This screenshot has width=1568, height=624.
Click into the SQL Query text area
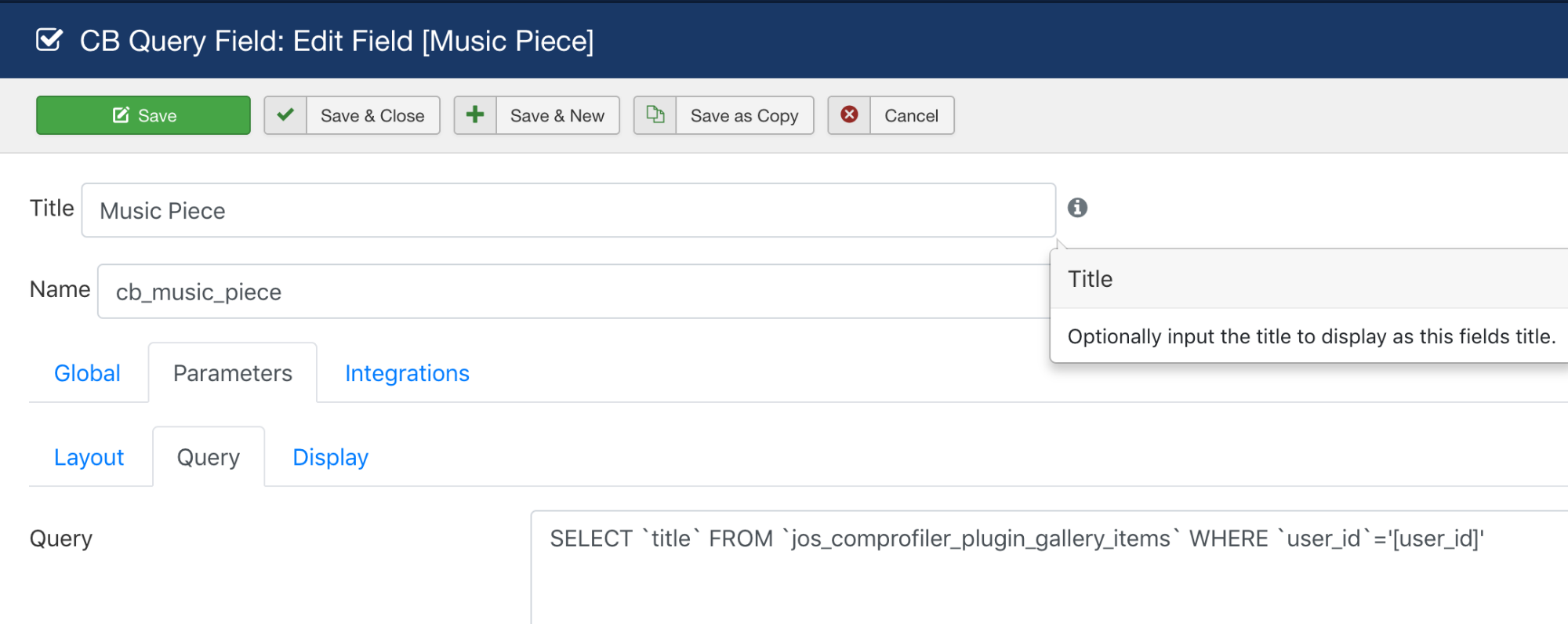point(1049,568)
